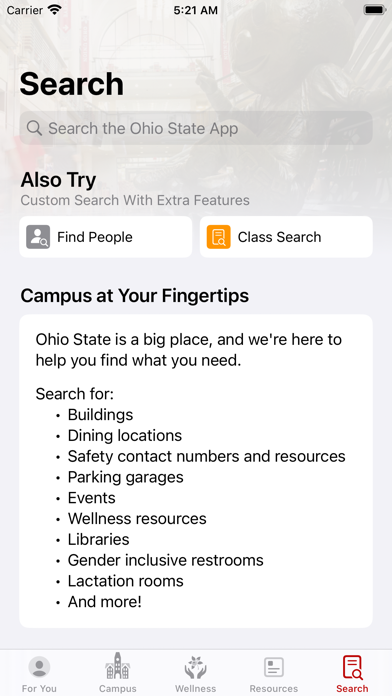Go to the Wellness tab label
The width and height of the screenshot is (392, 696).
coord(196,688)
